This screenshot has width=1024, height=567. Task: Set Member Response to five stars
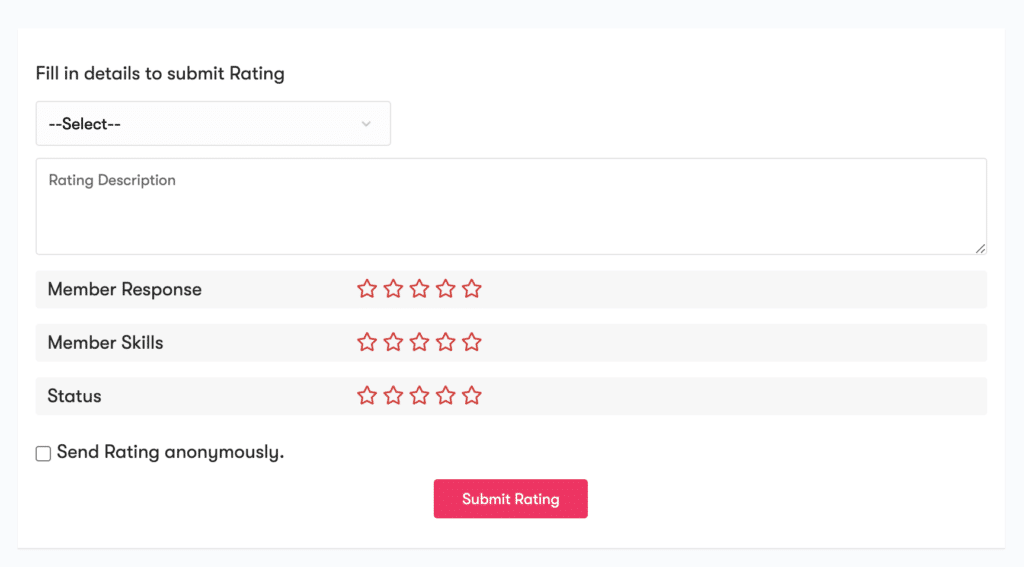472,289
